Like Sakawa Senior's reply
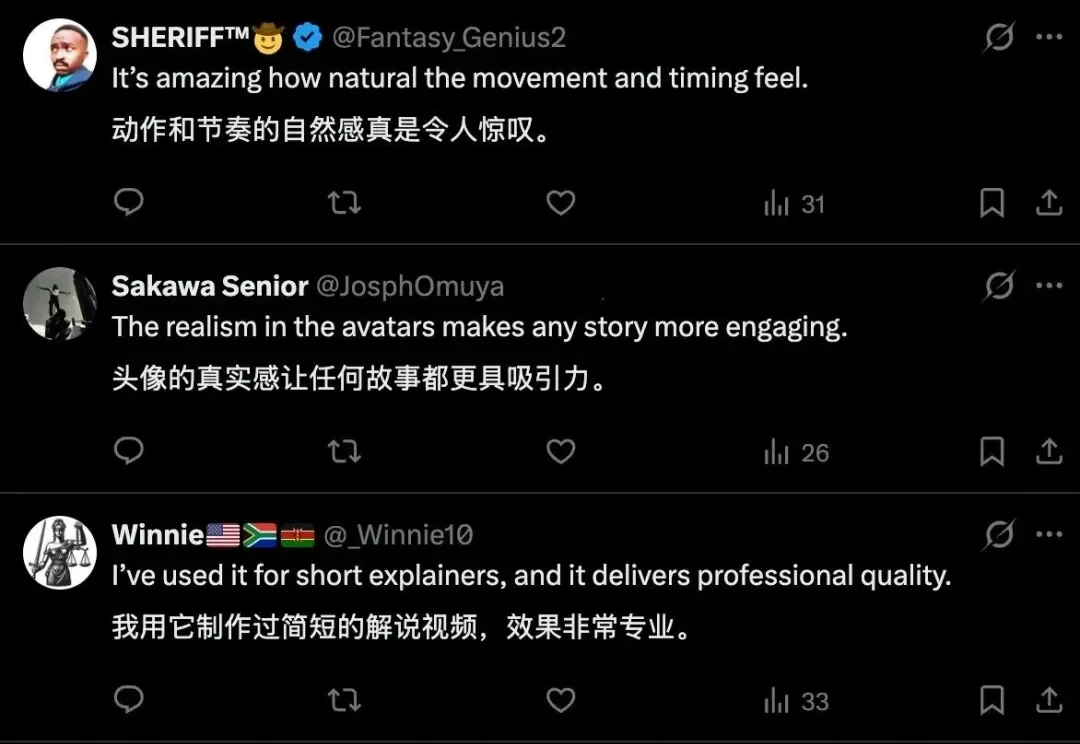This screenshot has width=1080, height=744. click(561, 452)
